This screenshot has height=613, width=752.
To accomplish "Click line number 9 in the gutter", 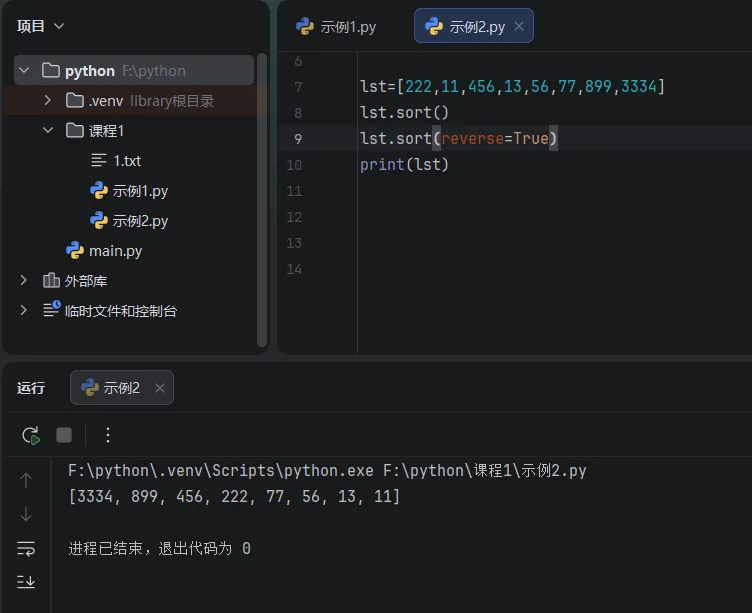I will tap(298, 139).
